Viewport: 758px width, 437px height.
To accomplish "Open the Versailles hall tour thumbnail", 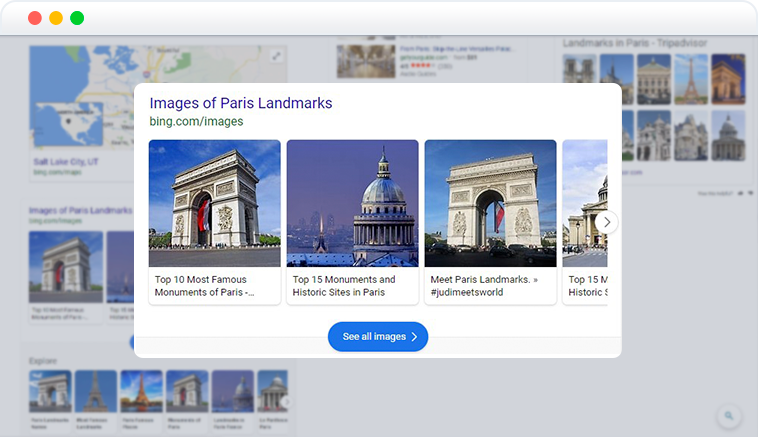I will point(366,61).
